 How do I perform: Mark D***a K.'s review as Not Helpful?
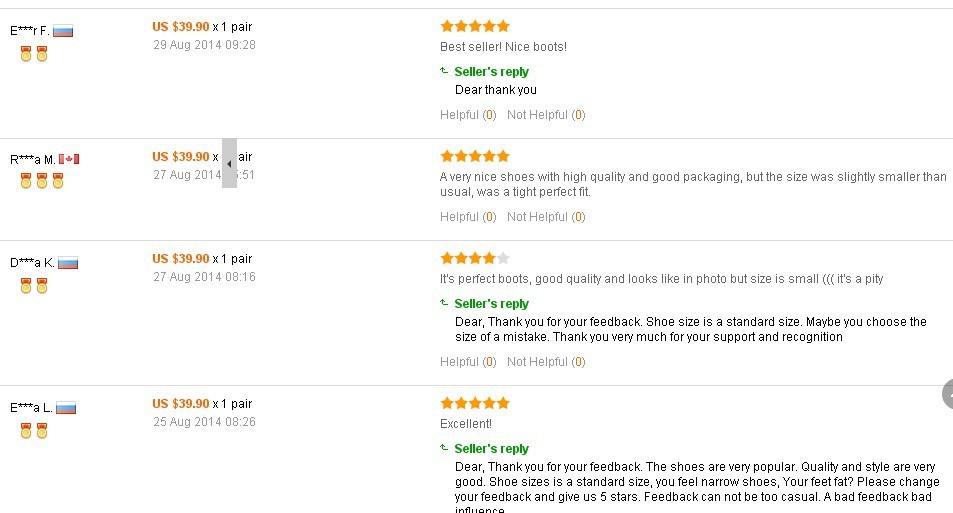tap(546, 362)
